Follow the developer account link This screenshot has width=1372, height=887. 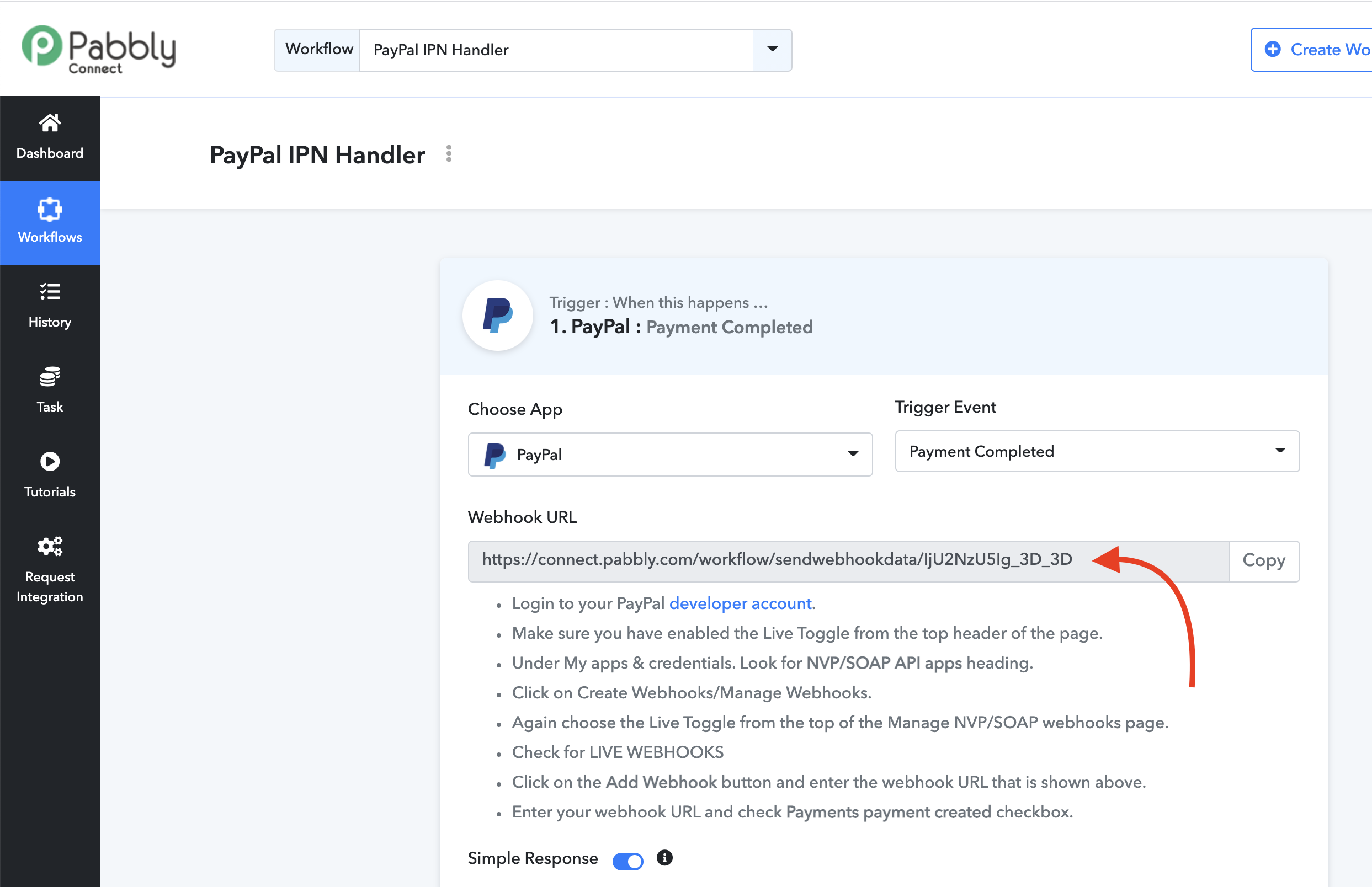(741, 603)
